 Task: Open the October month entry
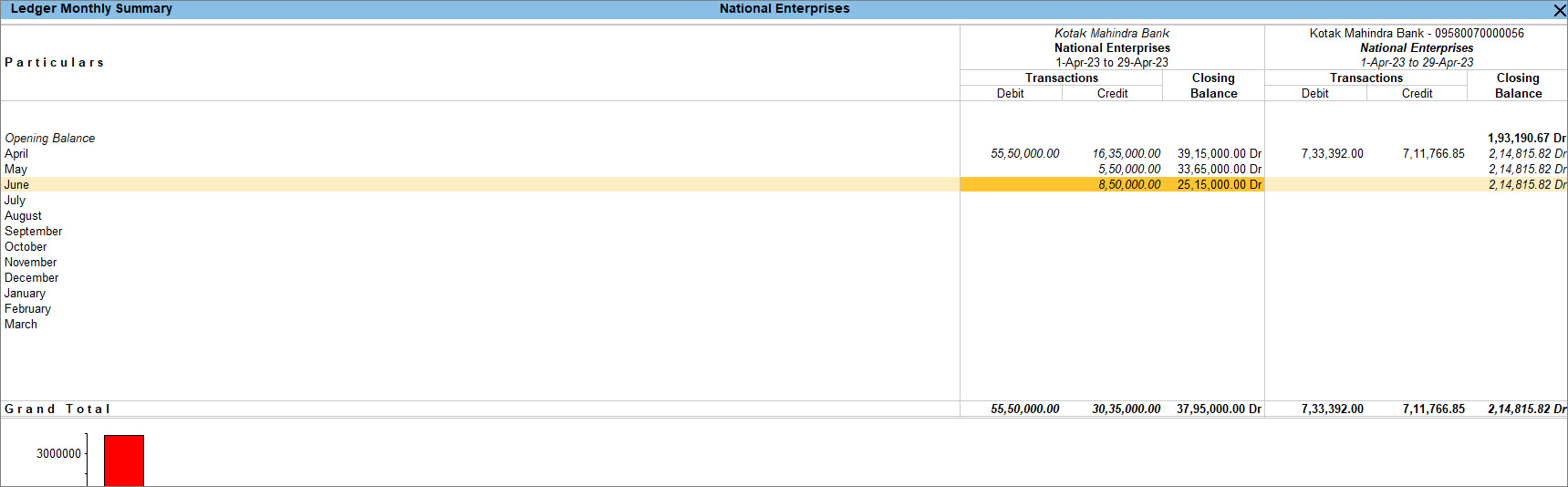26,247
